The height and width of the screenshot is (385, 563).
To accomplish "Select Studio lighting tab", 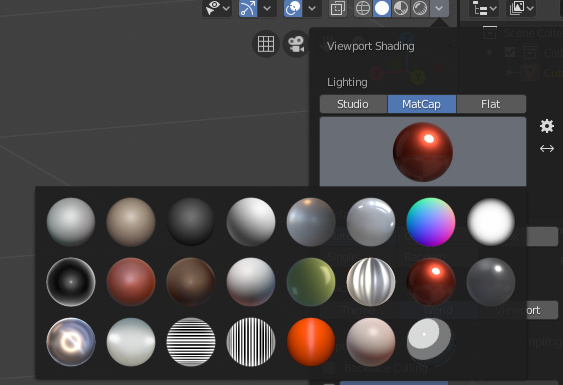I will point(353,104).
